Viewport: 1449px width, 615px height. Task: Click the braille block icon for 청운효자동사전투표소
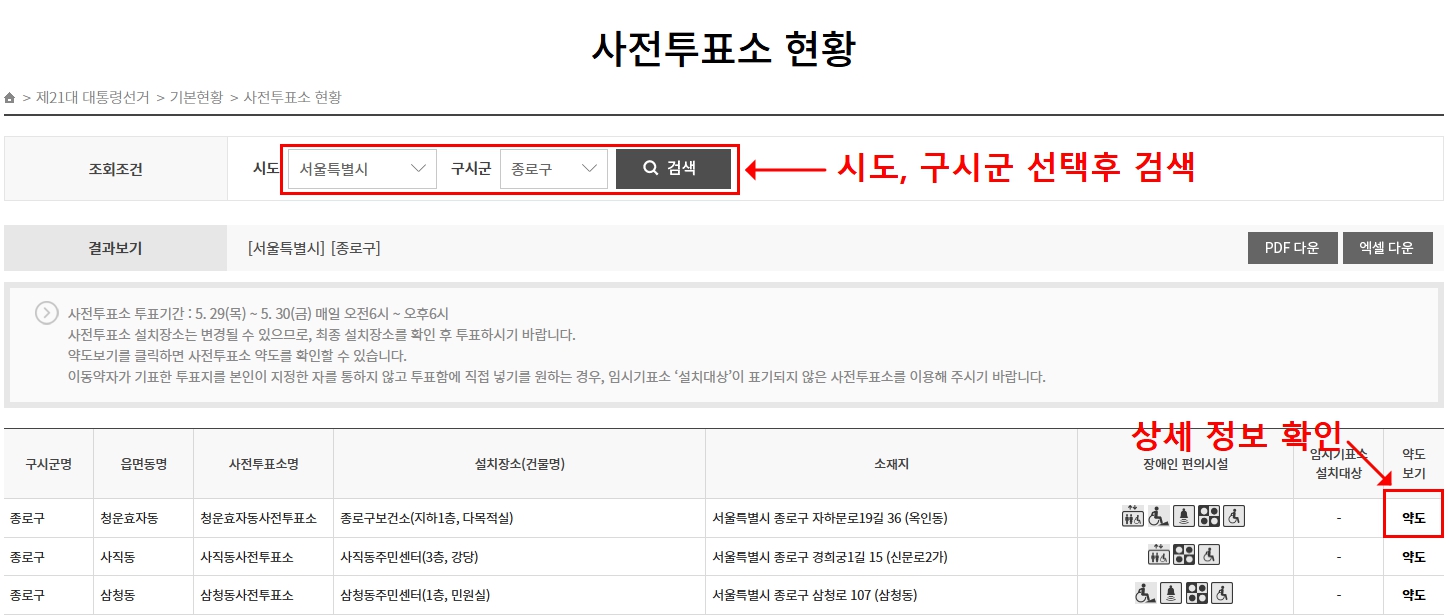point(1208,516)
